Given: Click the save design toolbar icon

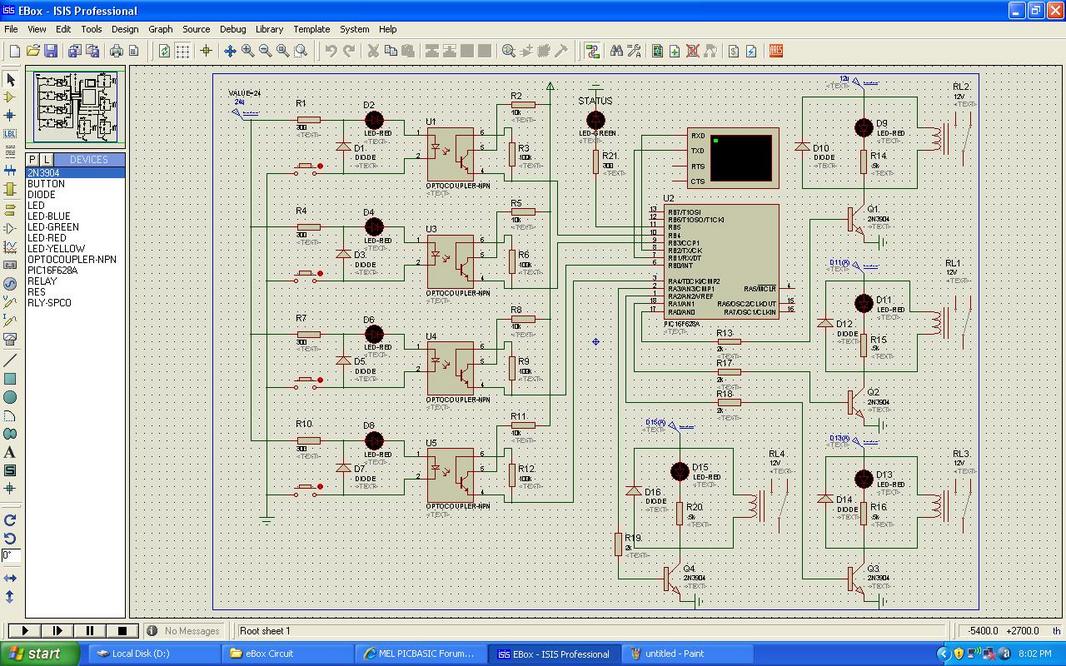Looking at the screenshot, I should coord(52,50).
